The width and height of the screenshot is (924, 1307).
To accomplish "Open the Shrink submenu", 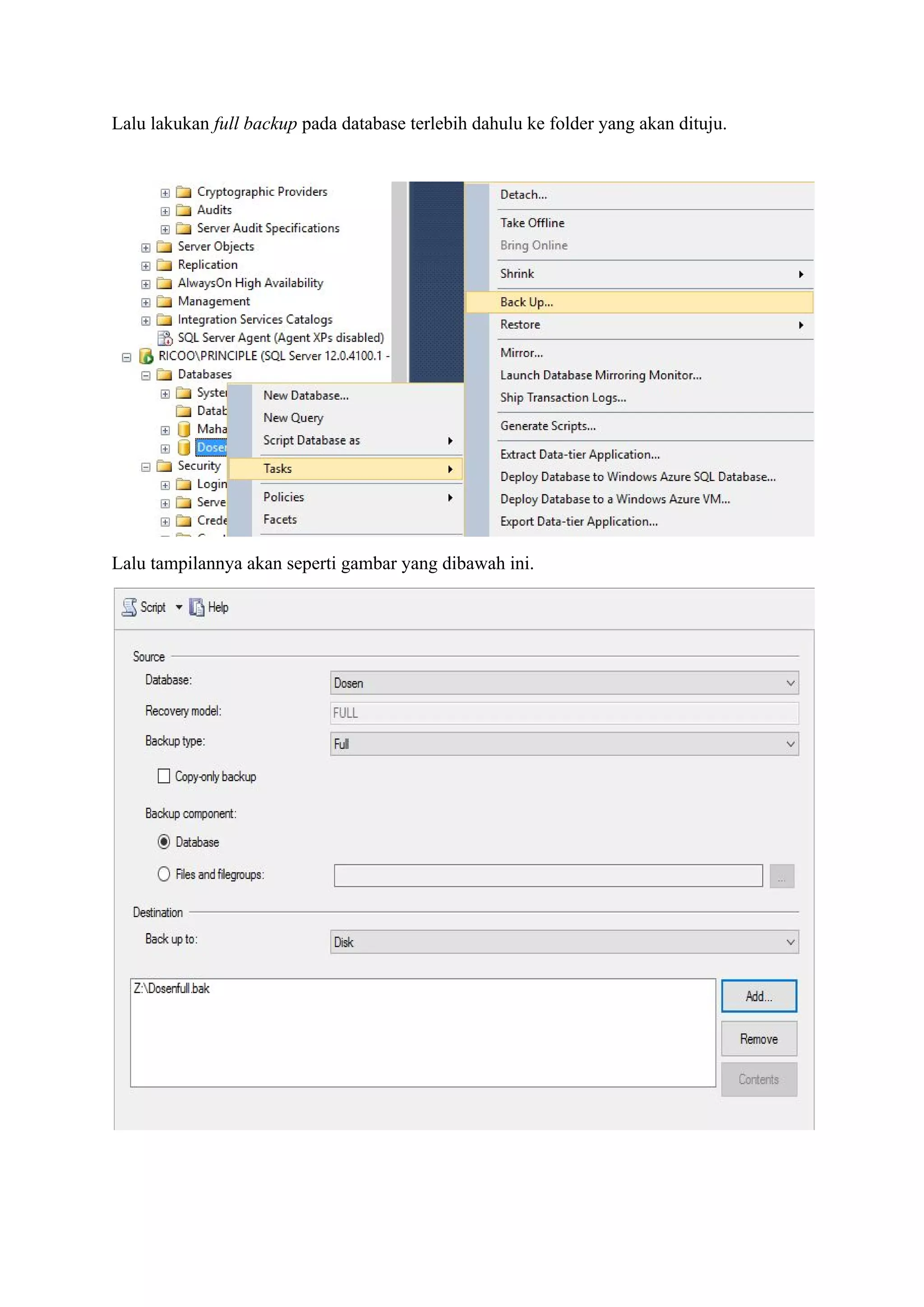I will click(639, 274).
